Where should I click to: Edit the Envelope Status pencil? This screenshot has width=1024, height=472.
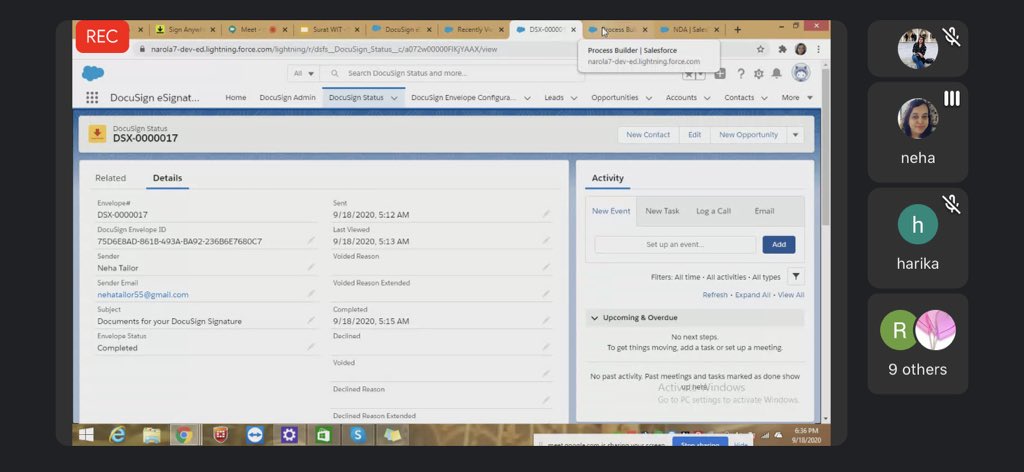coord(311,347)
